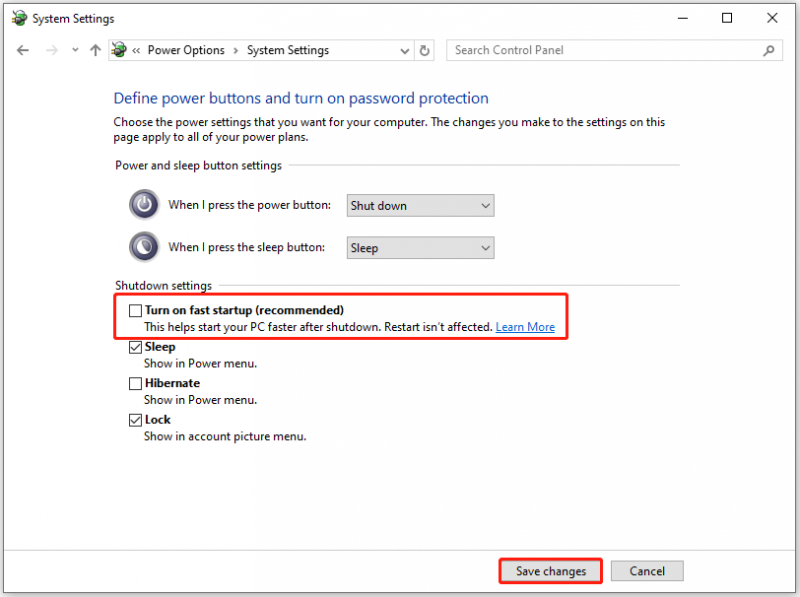The height and width of the screenshot is (597, 800).
Task: Go back using the back arrow
Action: coord(22,51)
